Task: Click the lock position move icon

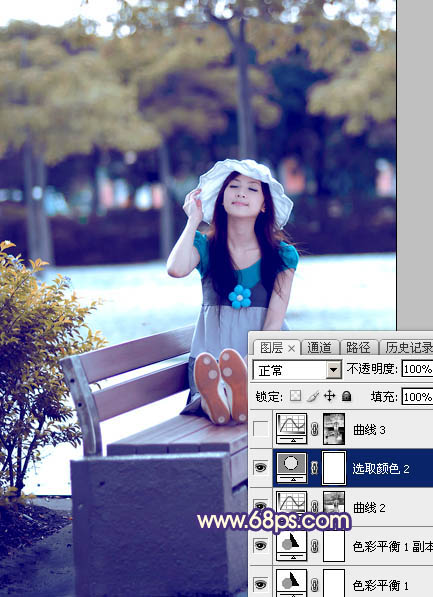Action: (329, 396)
